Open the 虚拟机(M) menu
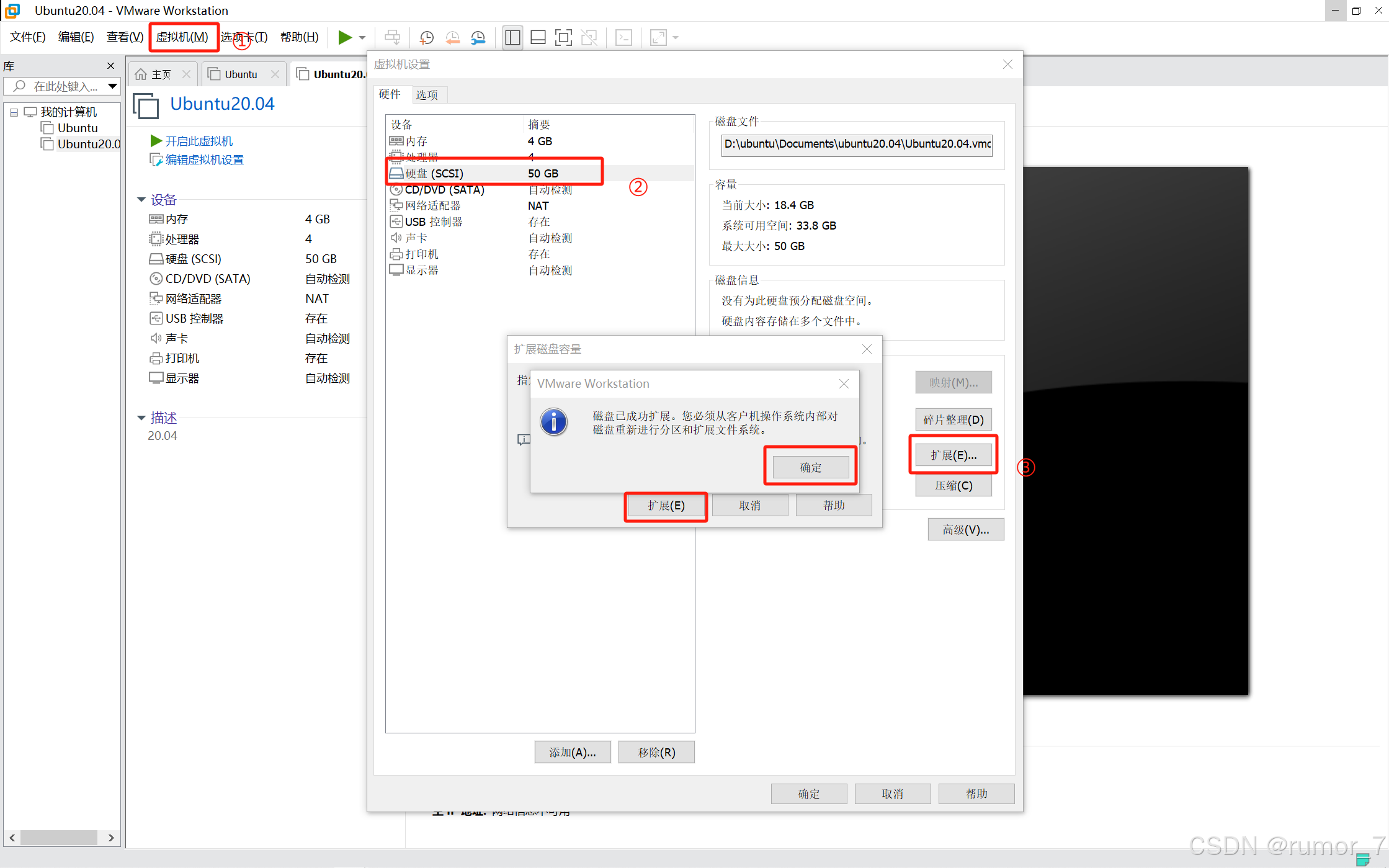Image resolution: width=1389 pixels, height=868 pixels. coord(182,37)
